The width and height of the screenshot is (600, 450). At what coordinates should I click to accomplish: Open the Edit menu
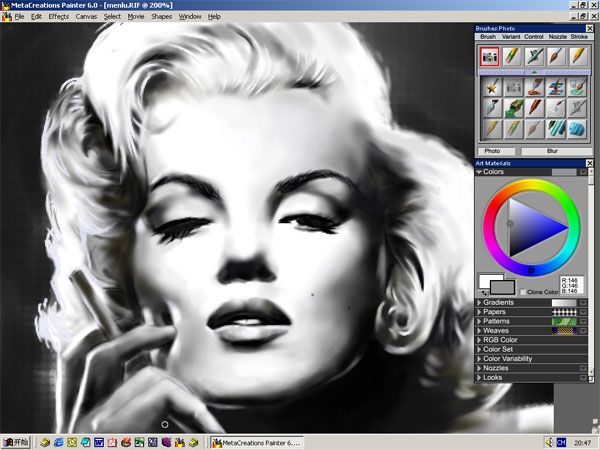click(36, 16)
